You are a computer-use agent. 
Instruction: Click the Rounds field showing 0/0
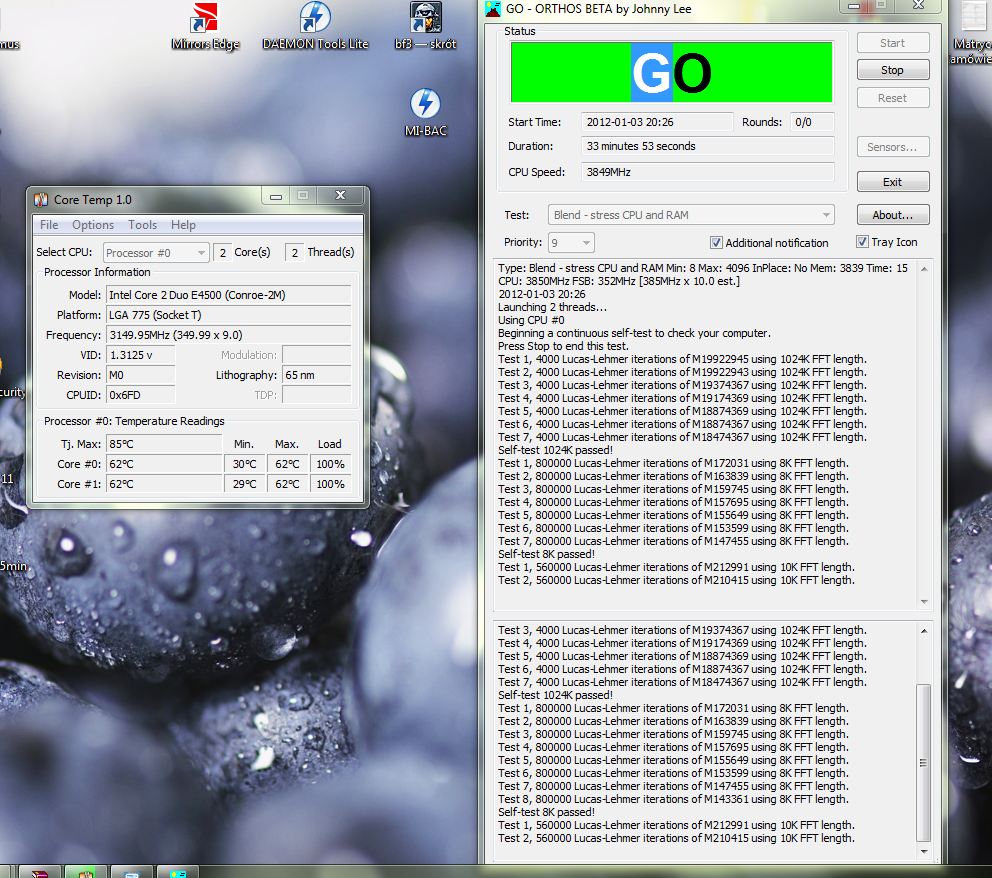pos(812,122)
